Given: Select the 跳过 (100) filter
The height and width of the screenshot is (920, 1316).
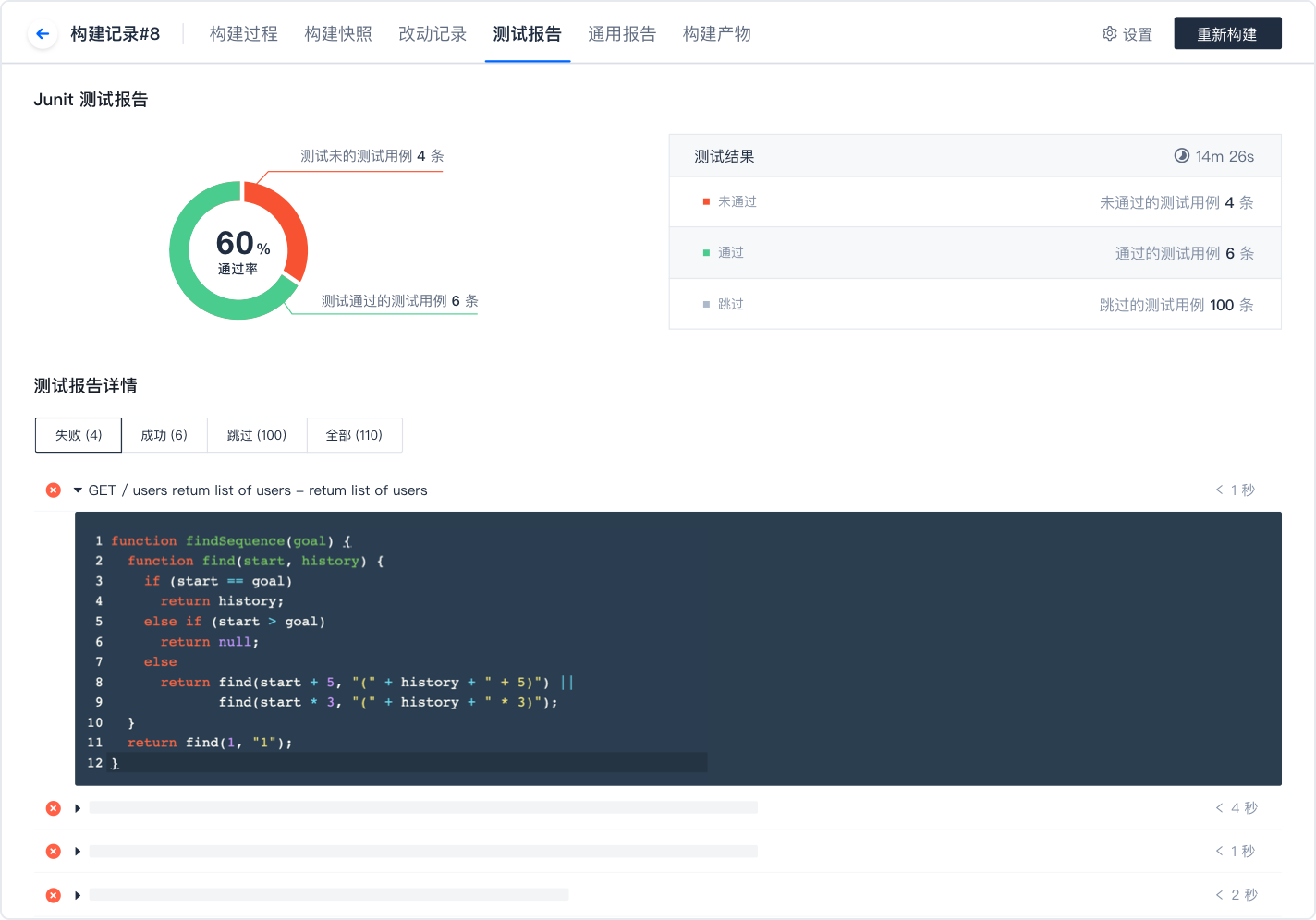Looking at the screenshot, I should [257, 435].
